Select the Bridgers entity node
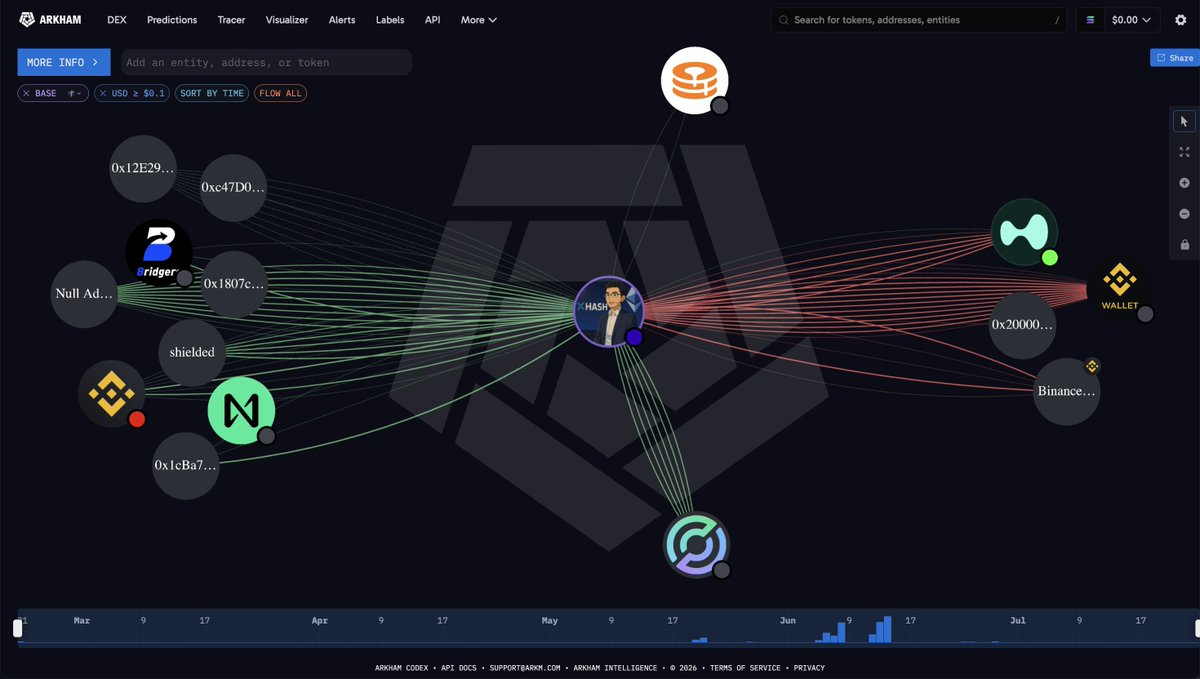Screen dimensions: 1200x679 (159, 253)
